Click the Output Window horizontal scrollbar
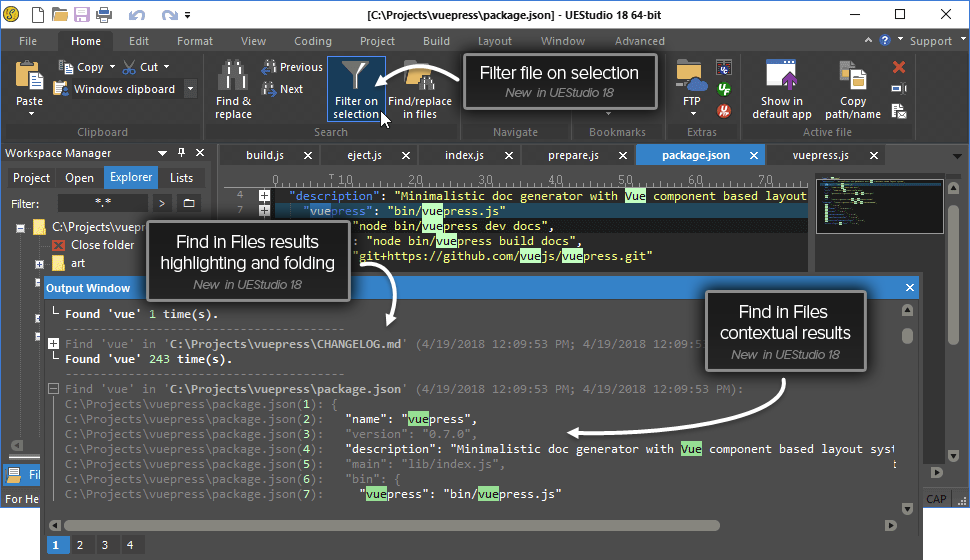This screenshot has width=970, height=560. click(x=392, y=525)
